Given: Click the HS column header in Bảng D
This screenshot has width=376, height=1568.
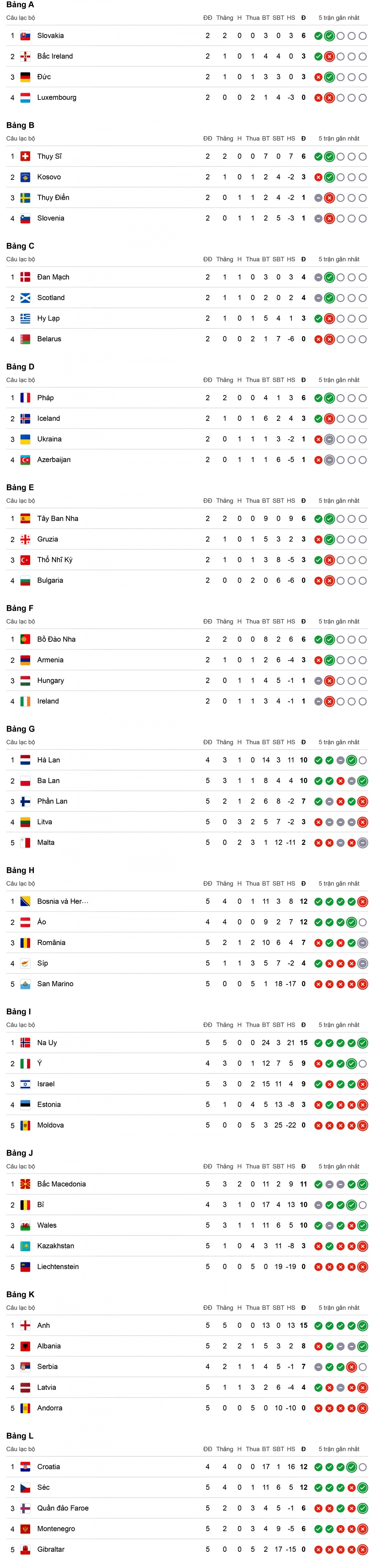Looking at the screenshot, I should coord(291,380).
